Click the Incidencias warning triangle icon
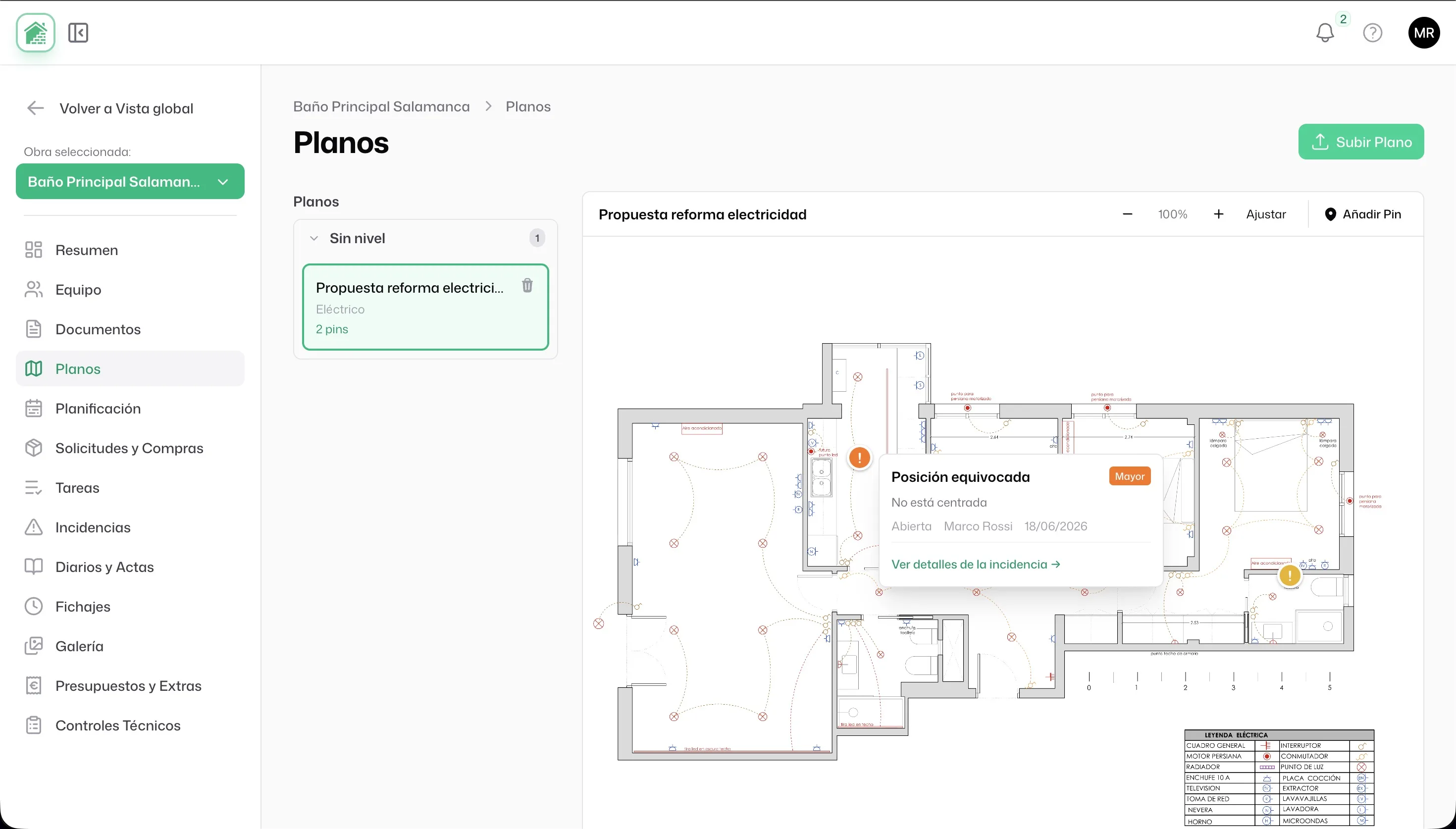Screen dimensions: 1456x829 click(x=34, y=527)
